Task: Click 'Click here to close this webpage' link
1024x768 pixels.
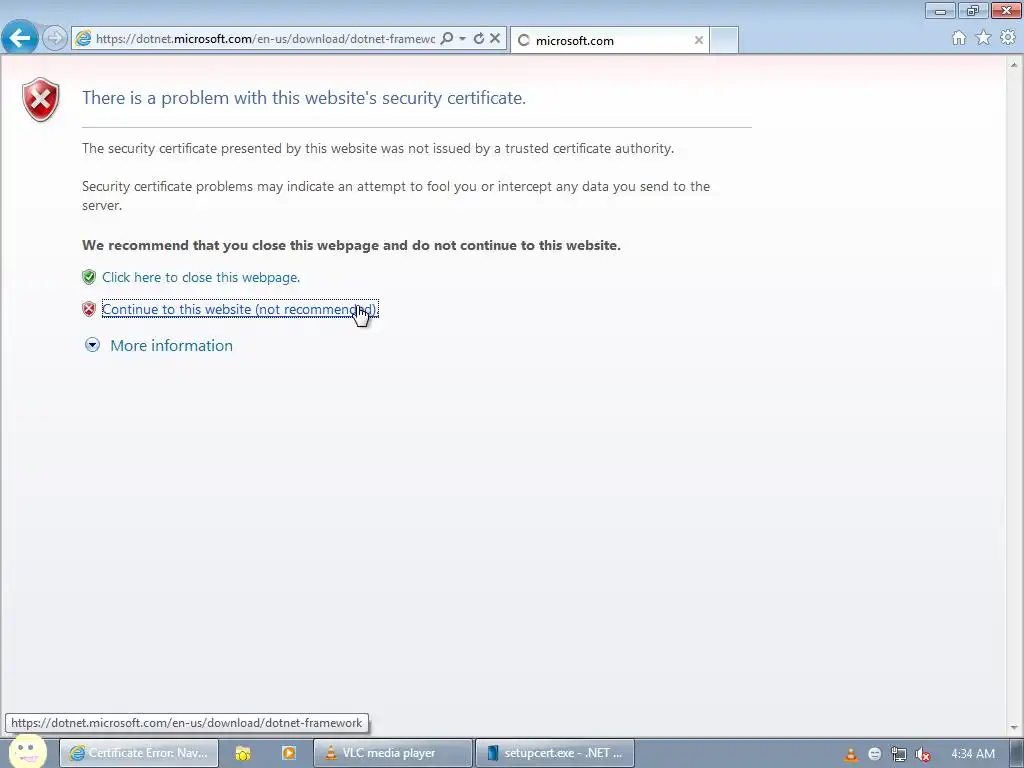Action: (200, 277)
